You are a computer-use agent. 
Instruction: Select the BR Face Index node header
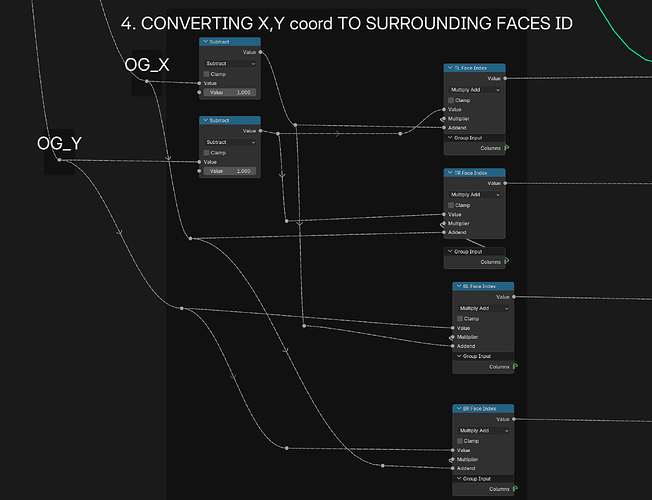(483, 408)
